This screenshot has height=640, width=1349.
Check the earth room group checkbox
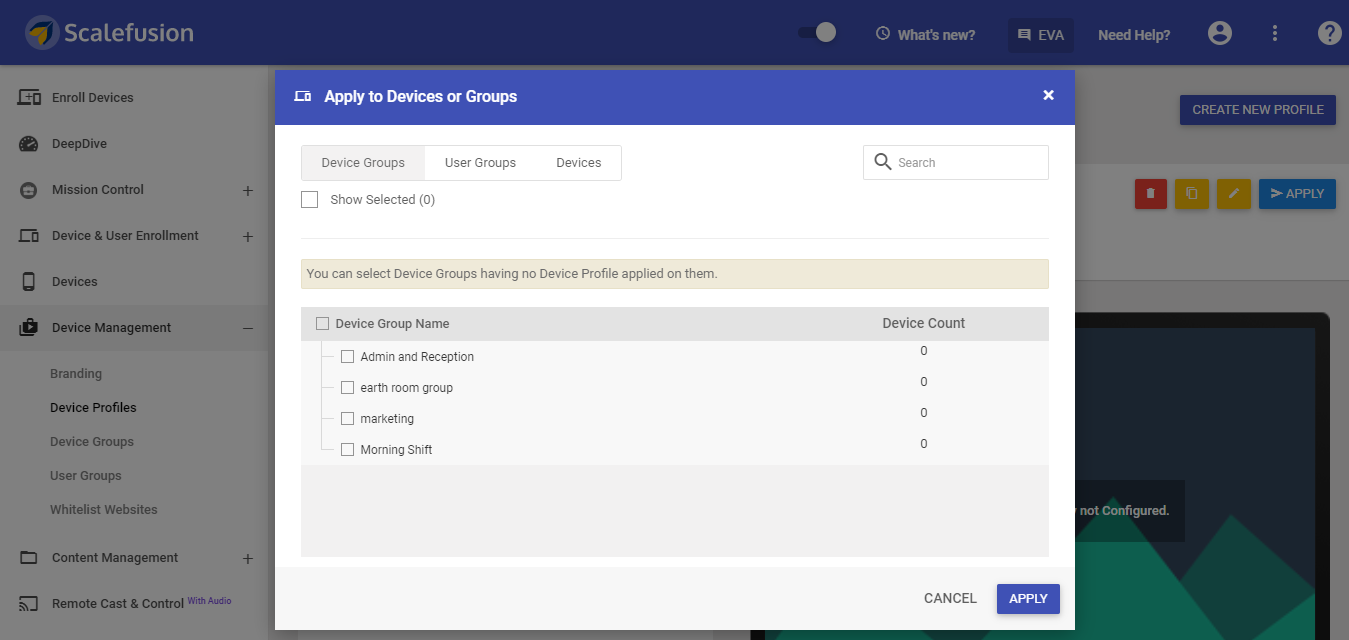(348, 388)
